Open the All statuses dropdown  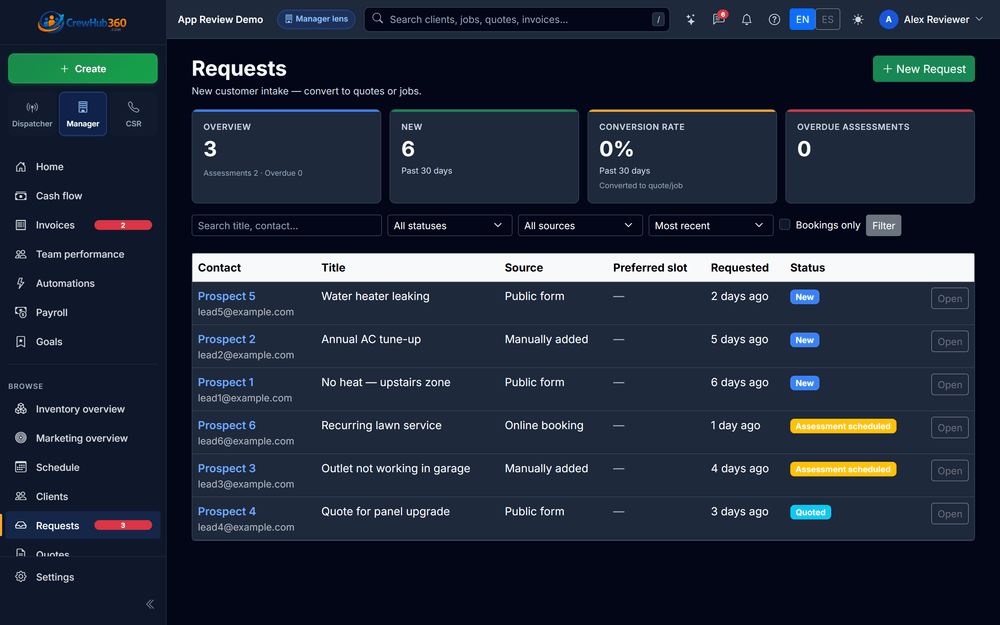point(450,226)
